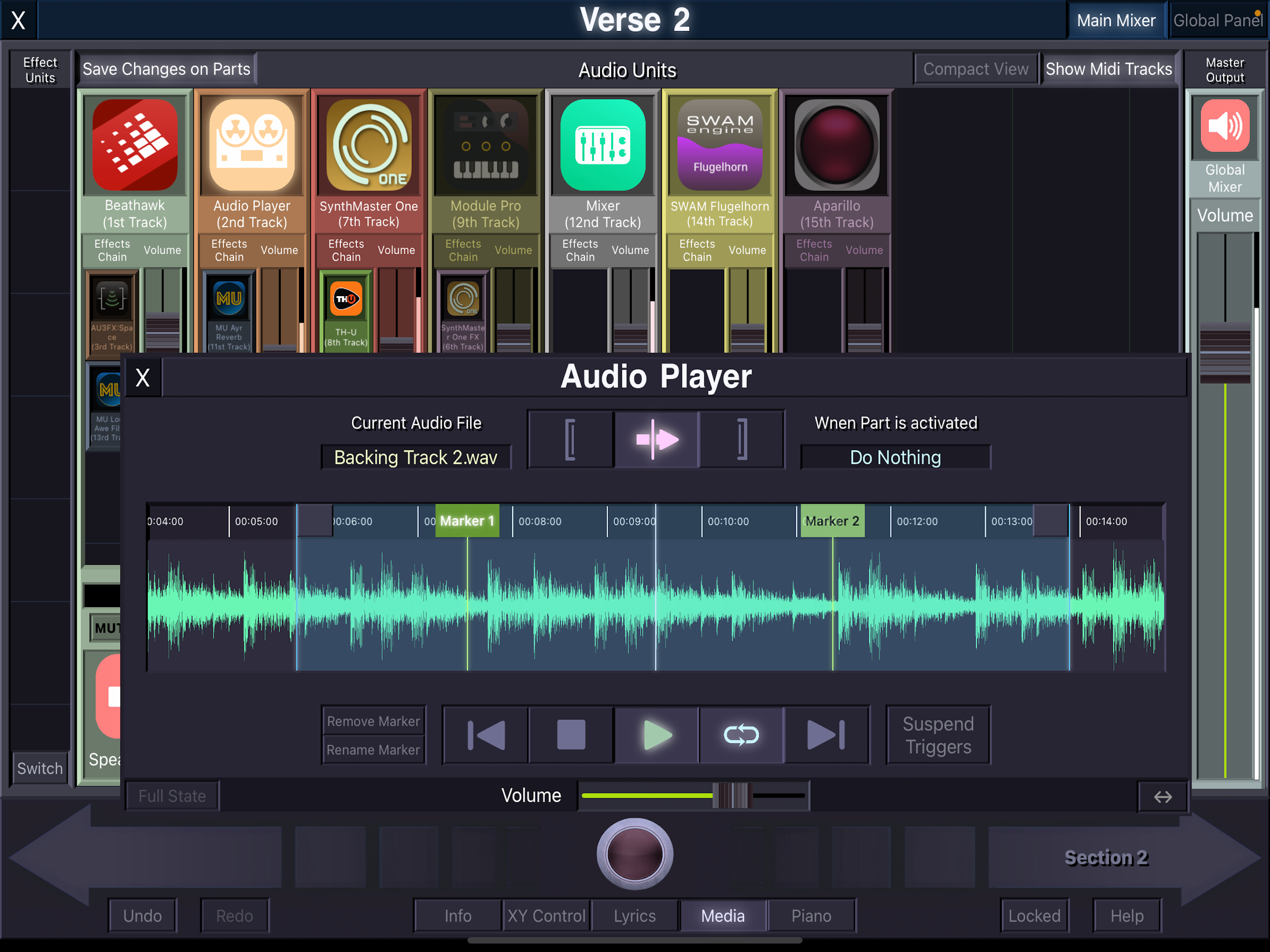Image resolution: width=1270 pixels, height=952 pixels.
Task: Adjust the Audio Player Volume slider
Action: coord(731,795)
